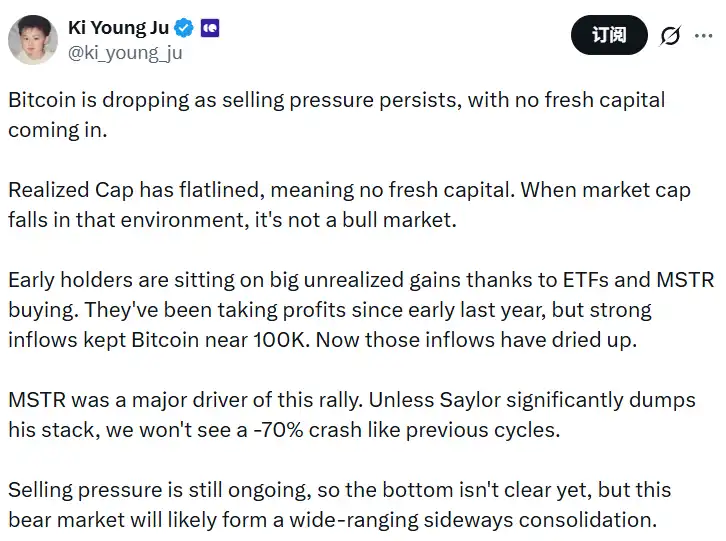The height and width of the screenshot is (541, 726).
Task: Click the CryptoQuant affiliation badge icon
Action: pos(209,28)
